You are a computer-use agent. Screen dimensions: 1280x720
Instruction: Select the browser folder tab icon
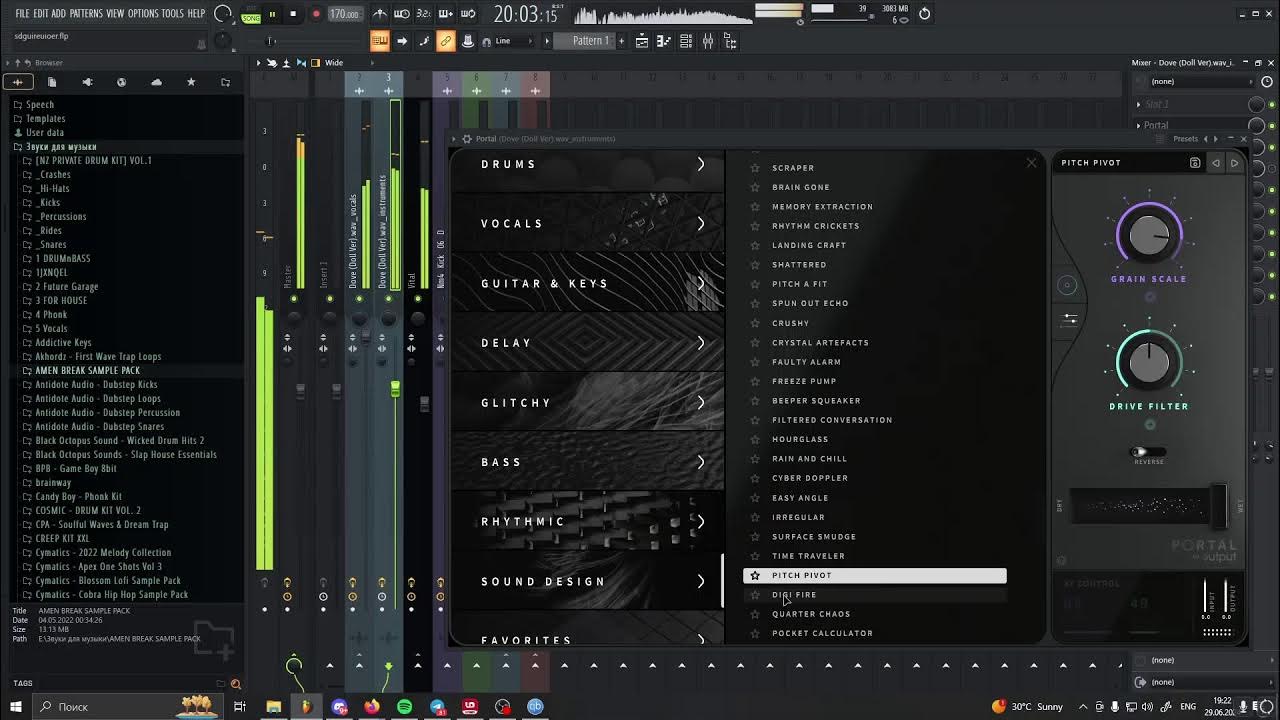click(x=225, y=82)
